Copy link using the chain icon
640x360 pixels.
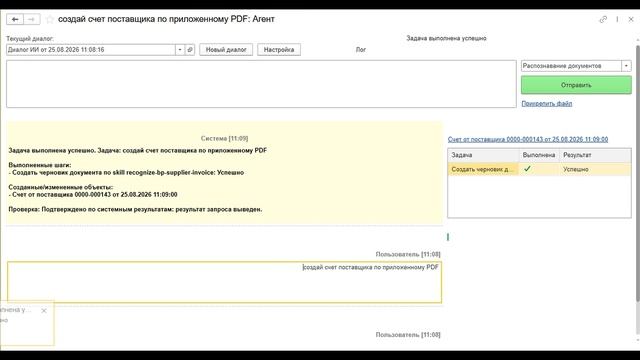coord(603,19)
